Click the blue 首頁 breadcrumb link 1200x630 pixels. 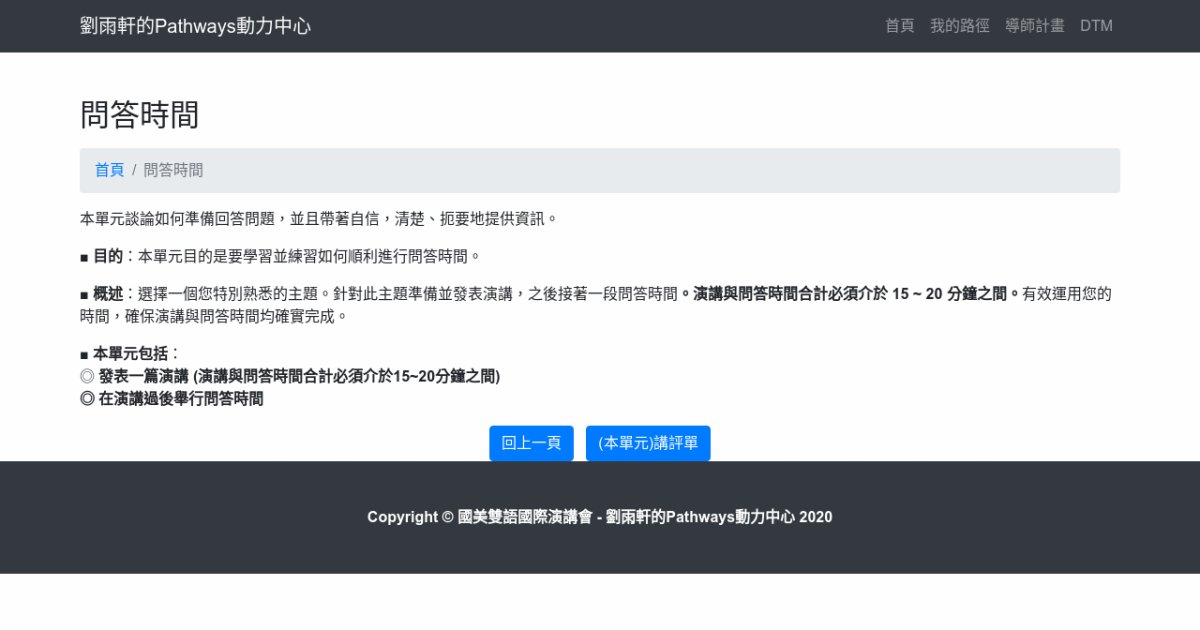pos(109,170)
